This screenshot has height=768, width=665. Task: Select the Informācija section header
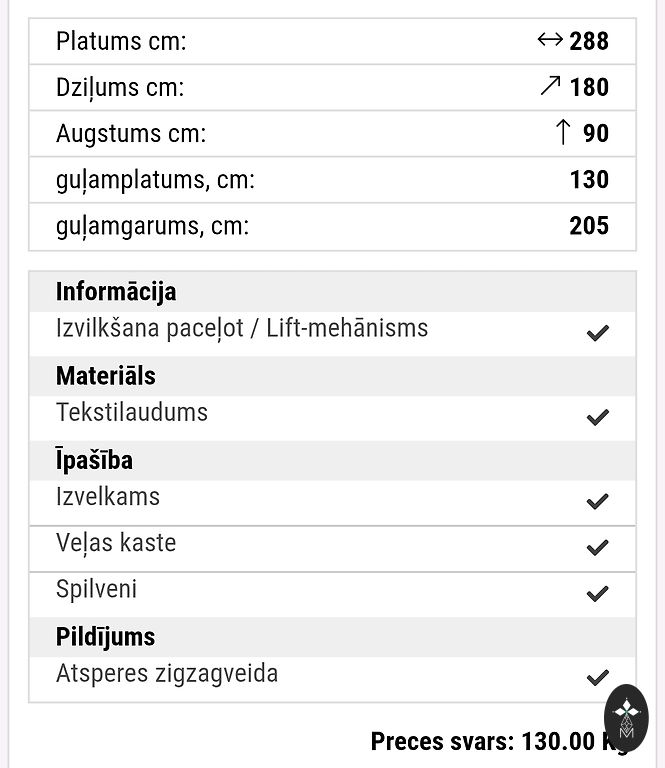(x=116, y=292)
